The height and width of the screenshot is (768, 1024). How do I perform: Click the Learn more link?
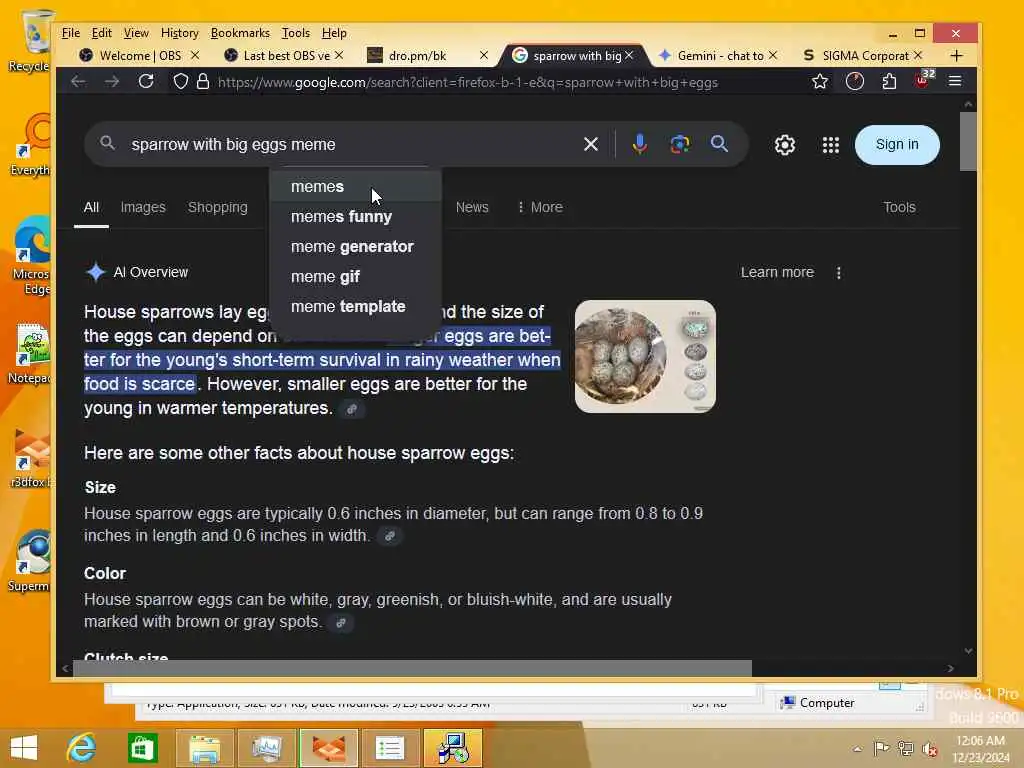(777, 272)
